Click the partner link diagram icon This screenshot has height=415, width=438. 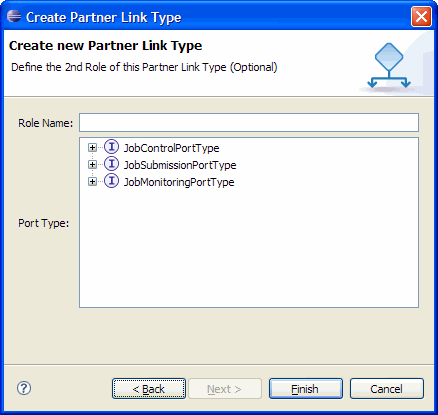(x=389, y=66)
